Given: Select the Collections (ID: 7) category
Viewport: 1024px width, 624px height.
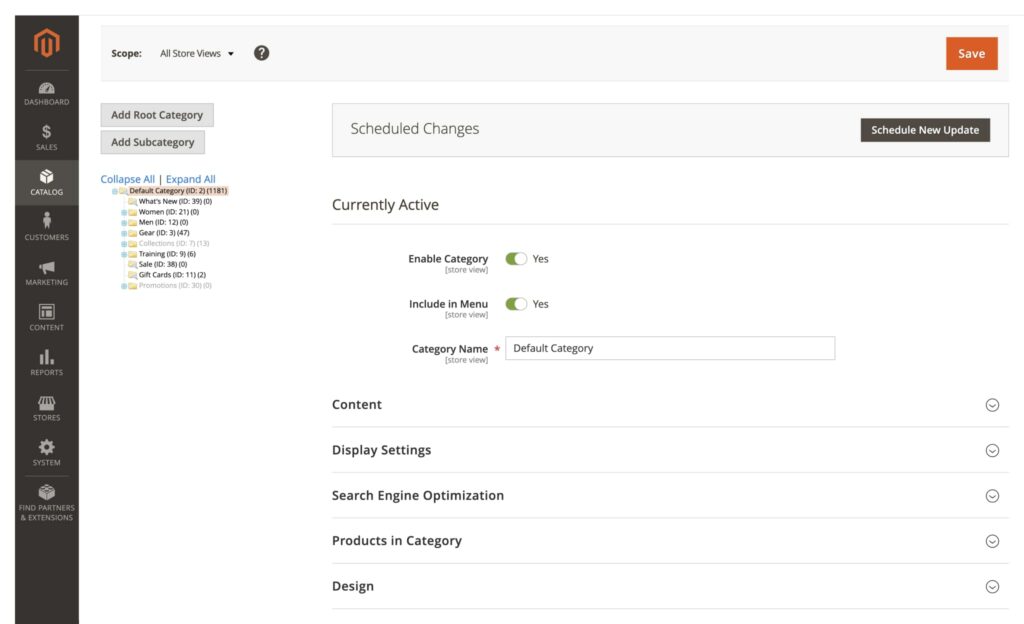Looking at the screenshot, I should tap(174, 243).
